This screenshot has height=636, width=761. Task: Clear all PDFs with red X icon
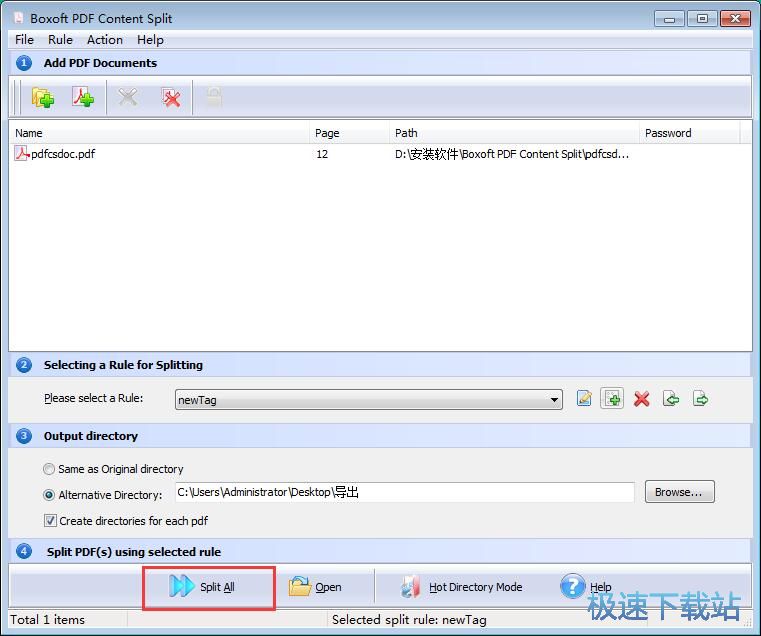tap(171, 98)
